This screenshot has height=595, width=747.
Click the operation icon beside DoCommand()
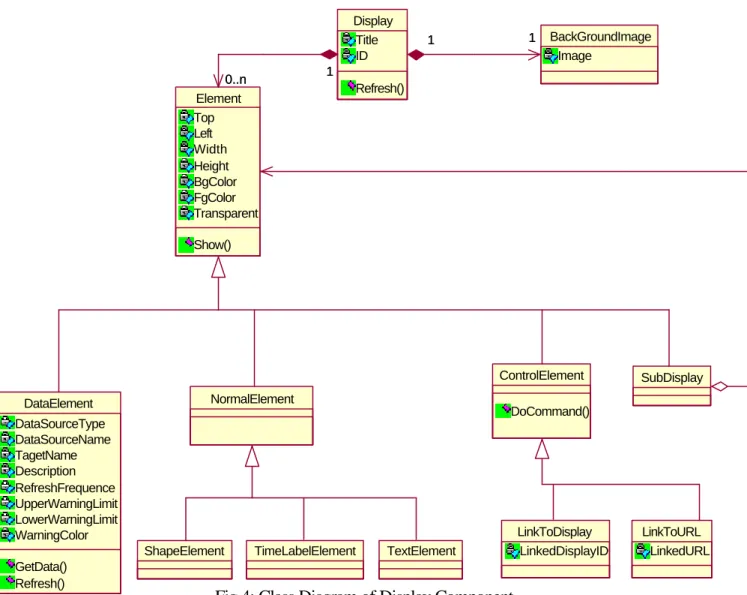(503, 411)
